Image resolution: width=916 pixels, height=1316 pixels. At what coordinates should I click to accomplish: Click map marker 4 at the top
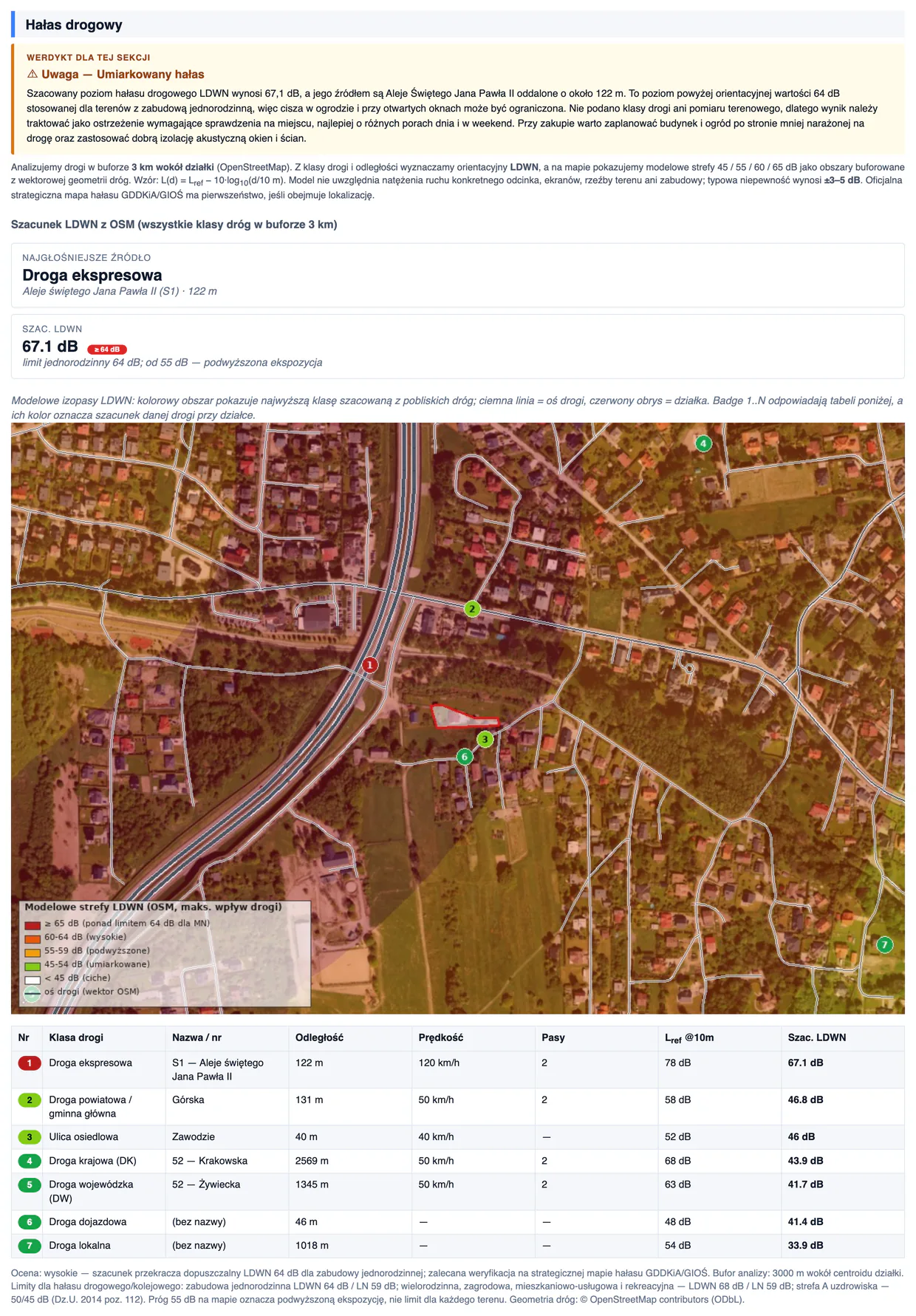[x=703, y=443]
